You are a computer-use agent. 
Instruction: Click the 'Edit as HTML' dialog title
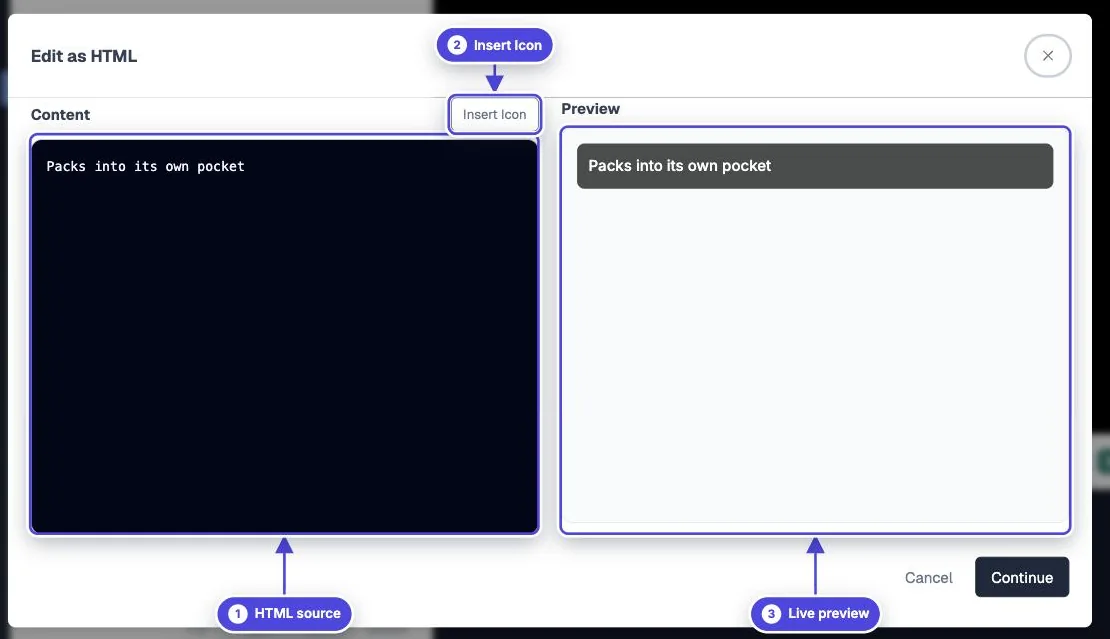point(84,57)
